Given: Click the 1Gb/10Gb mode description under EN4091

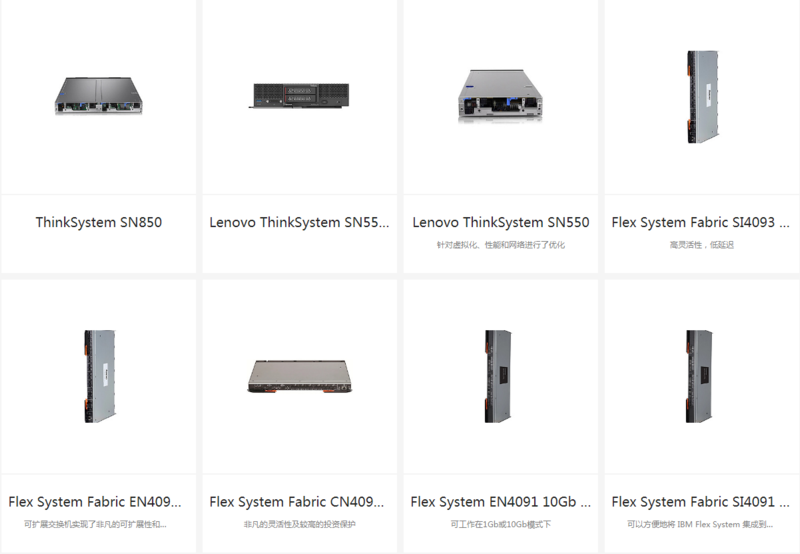Looking at the screenshot, I should coord(501,524).
